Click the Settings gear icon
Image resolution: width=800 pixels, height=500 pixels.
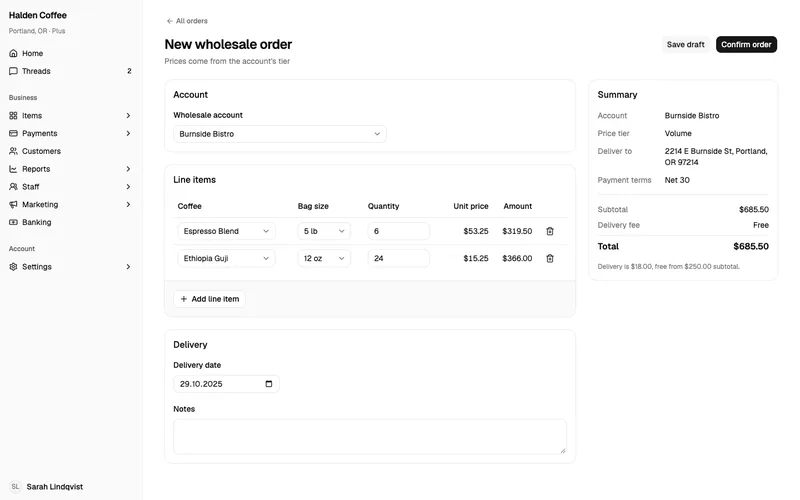click(x=13, y=267)
